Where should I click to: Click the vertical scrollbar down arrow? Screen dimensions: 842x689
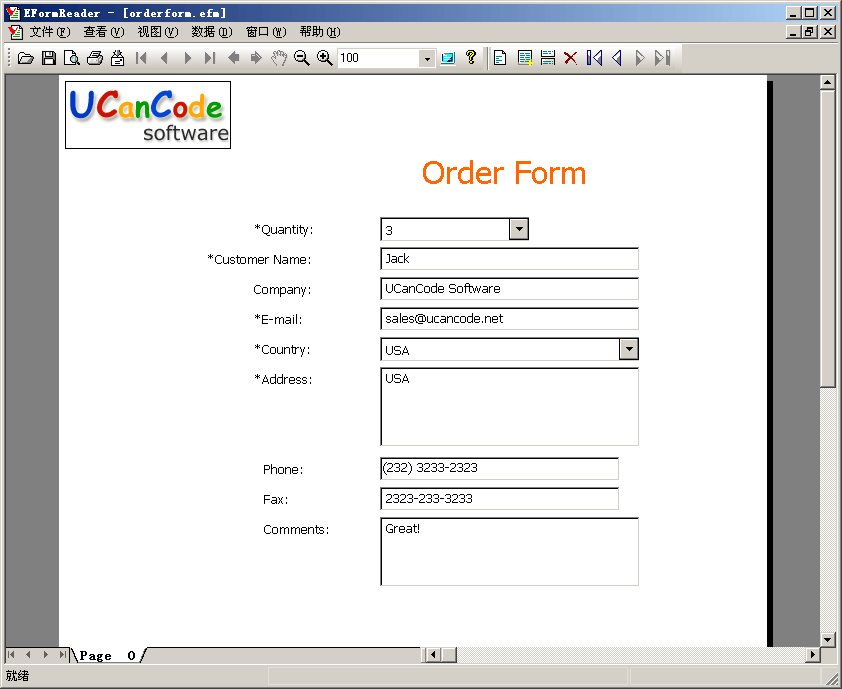tap(827, 639)
